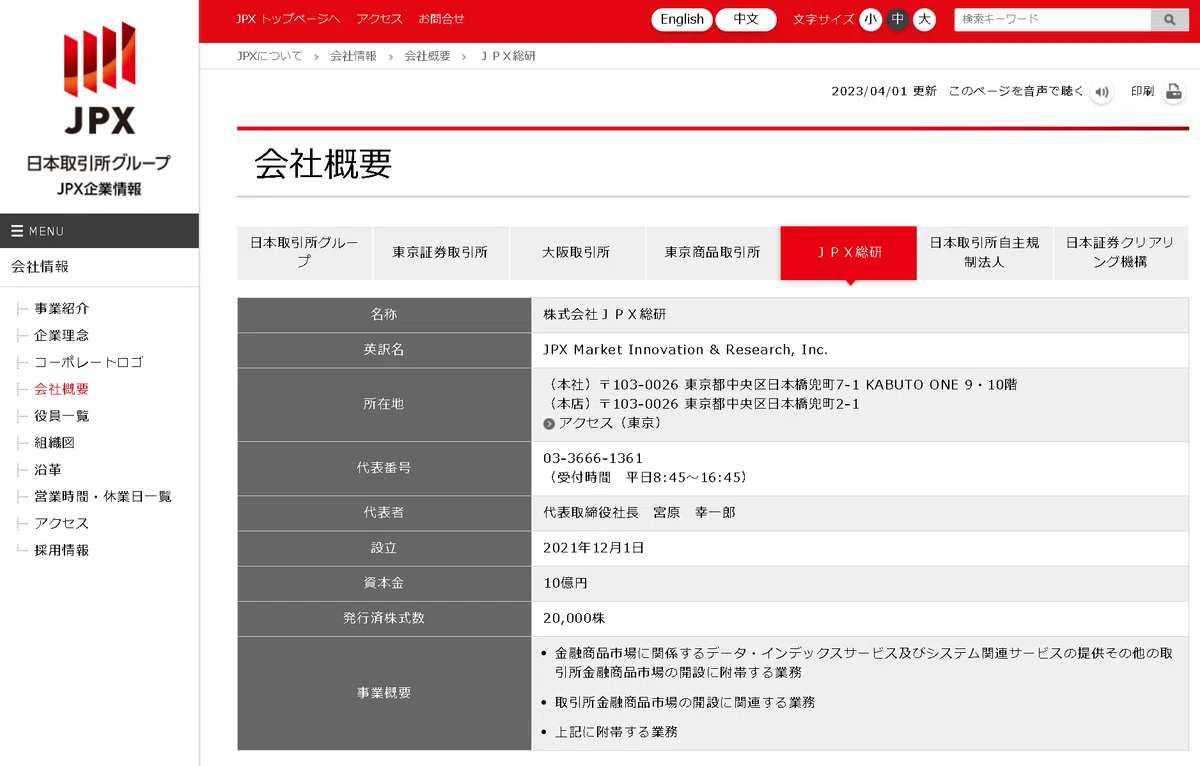This screenshot has height=766, width=1200.
Task: Click the JPX logo in the sidebar
Action: tap(99, 79)
